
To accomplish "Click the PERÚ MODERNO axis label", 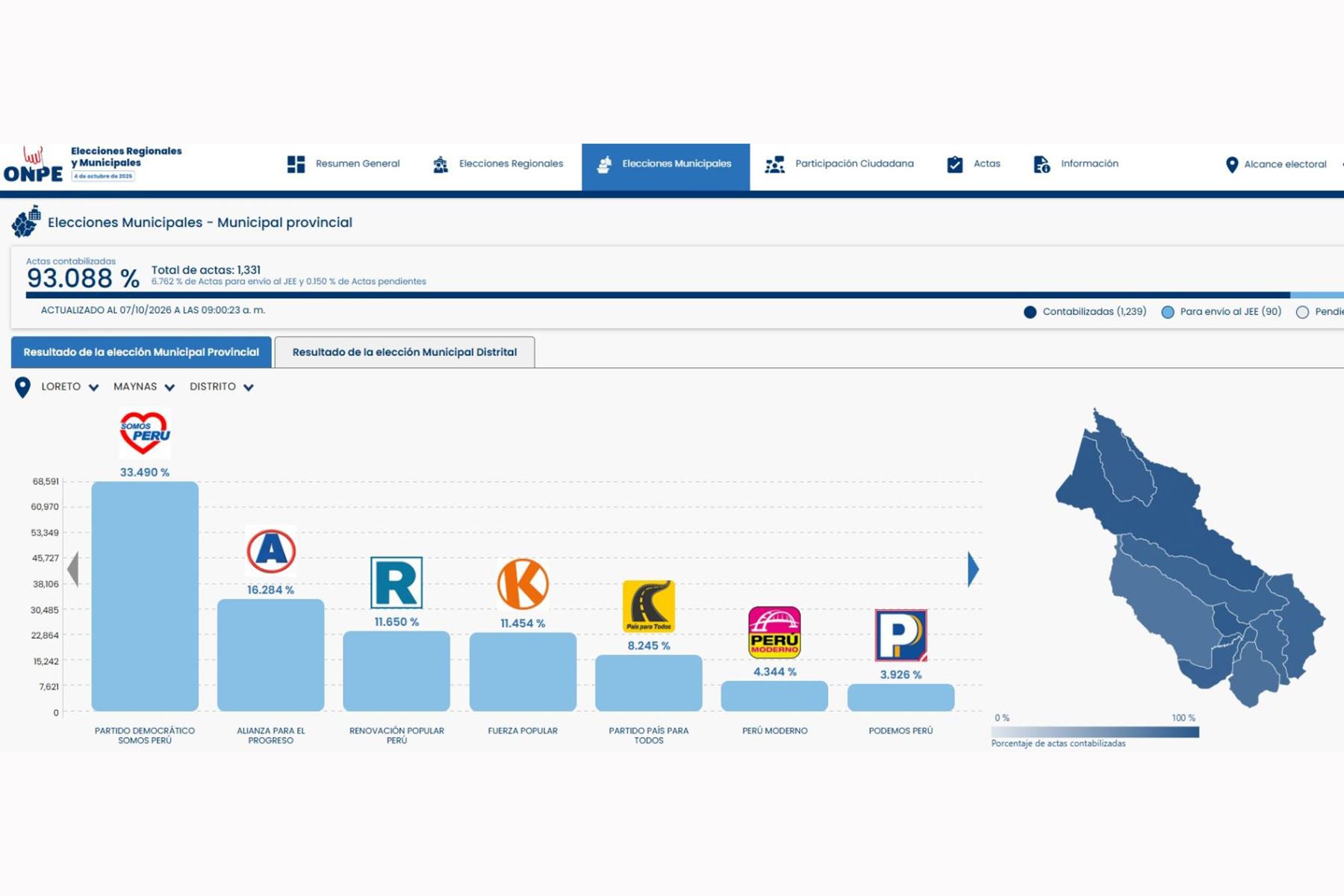I will click(x=774, y=731).
